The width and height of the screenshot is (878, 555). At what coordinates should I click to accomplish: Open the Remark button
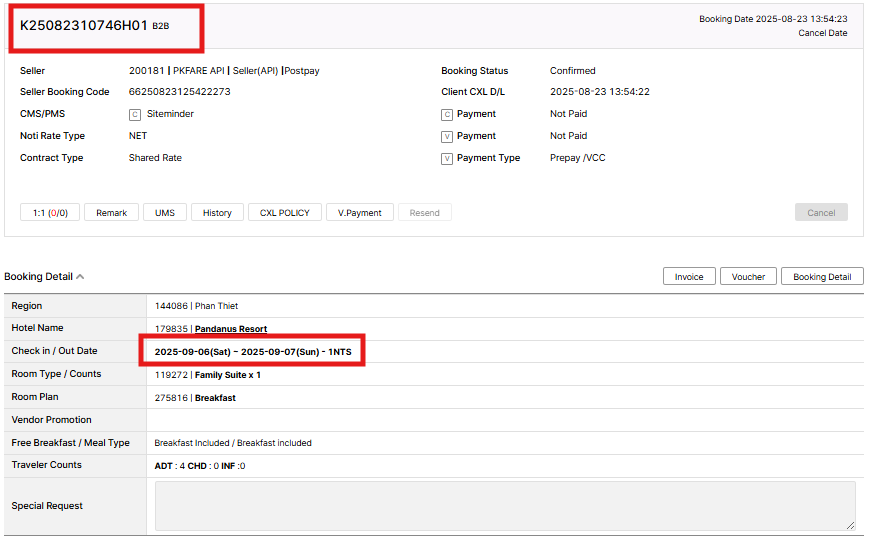point(111,213)
